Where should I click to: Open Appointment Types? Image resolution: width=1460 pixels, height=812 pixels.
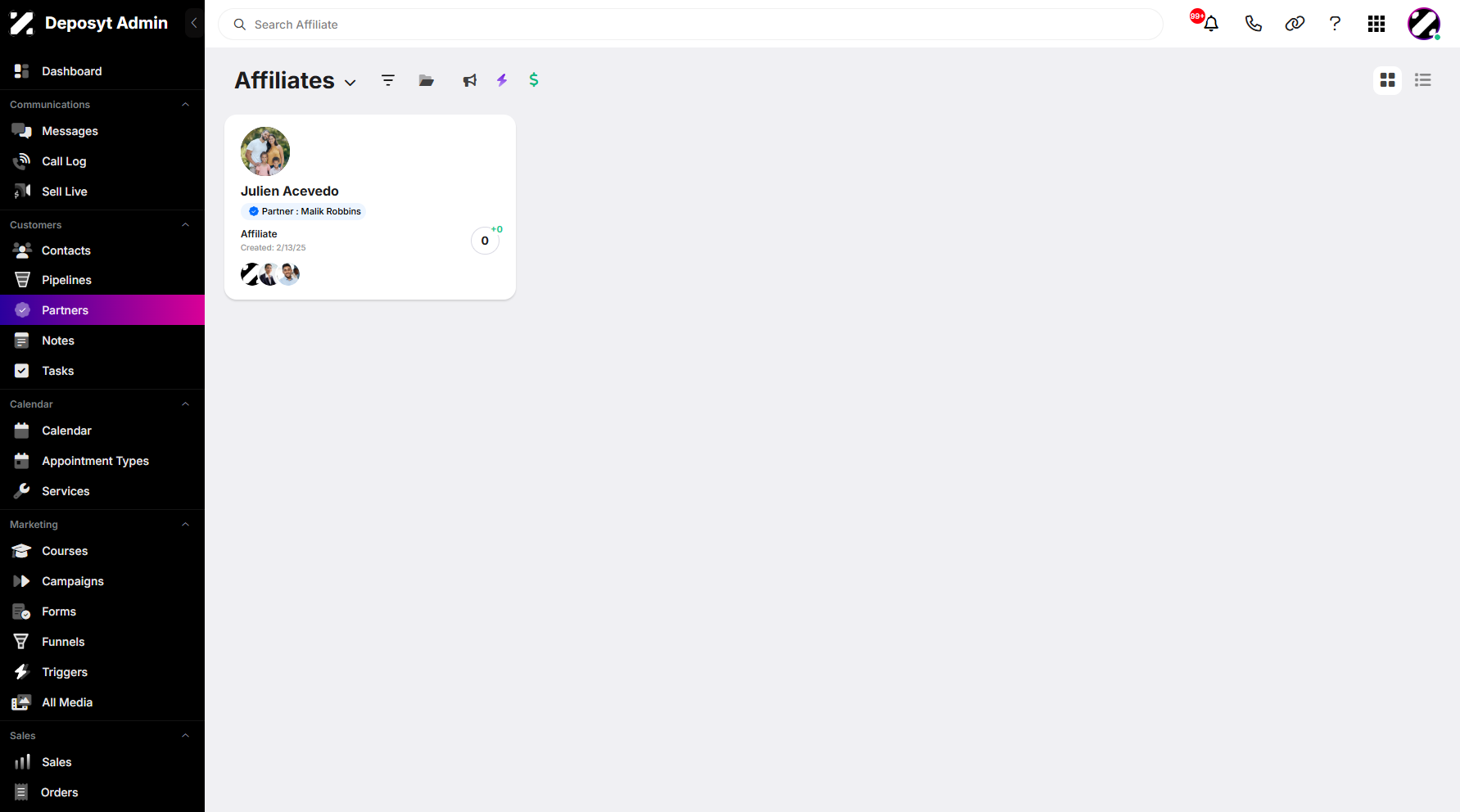pos(102,461)
